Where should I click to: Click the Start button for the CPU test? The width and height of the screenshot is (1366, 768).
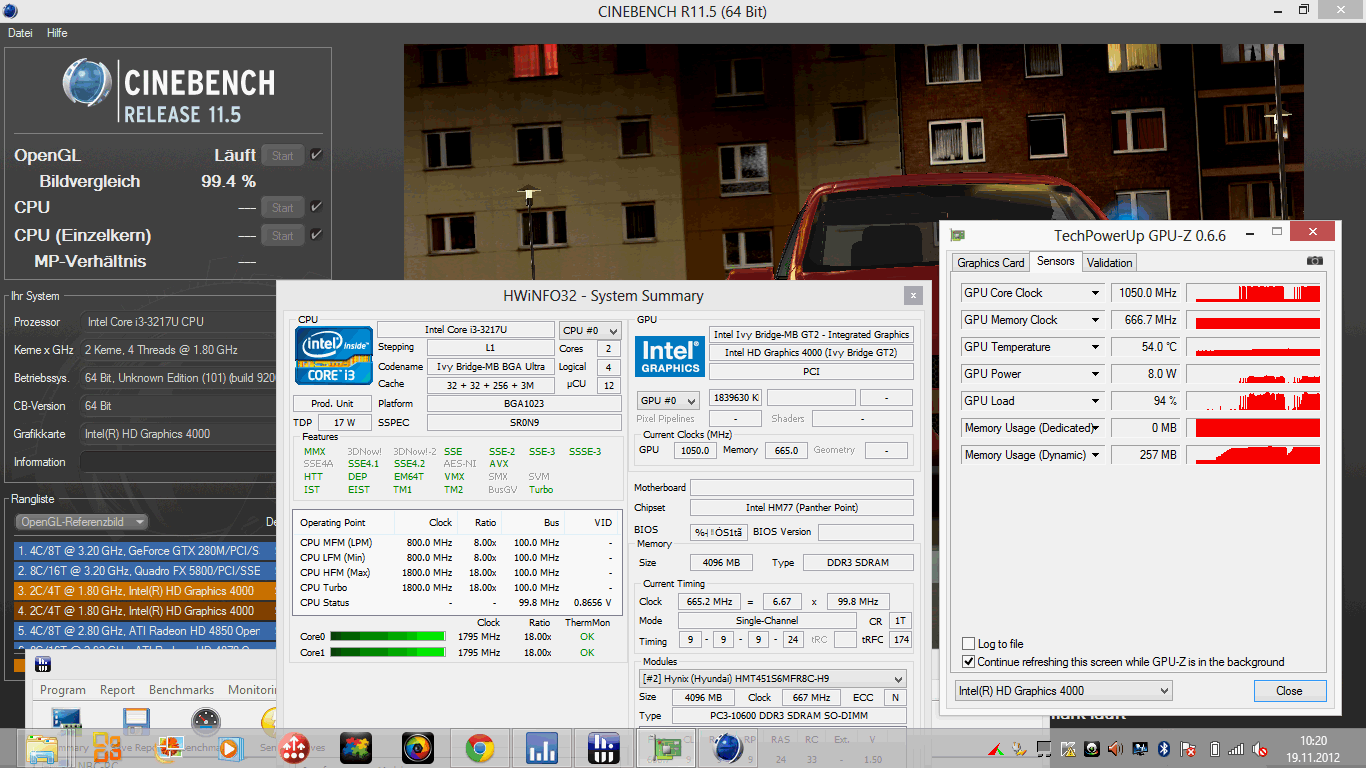(283, 207)
